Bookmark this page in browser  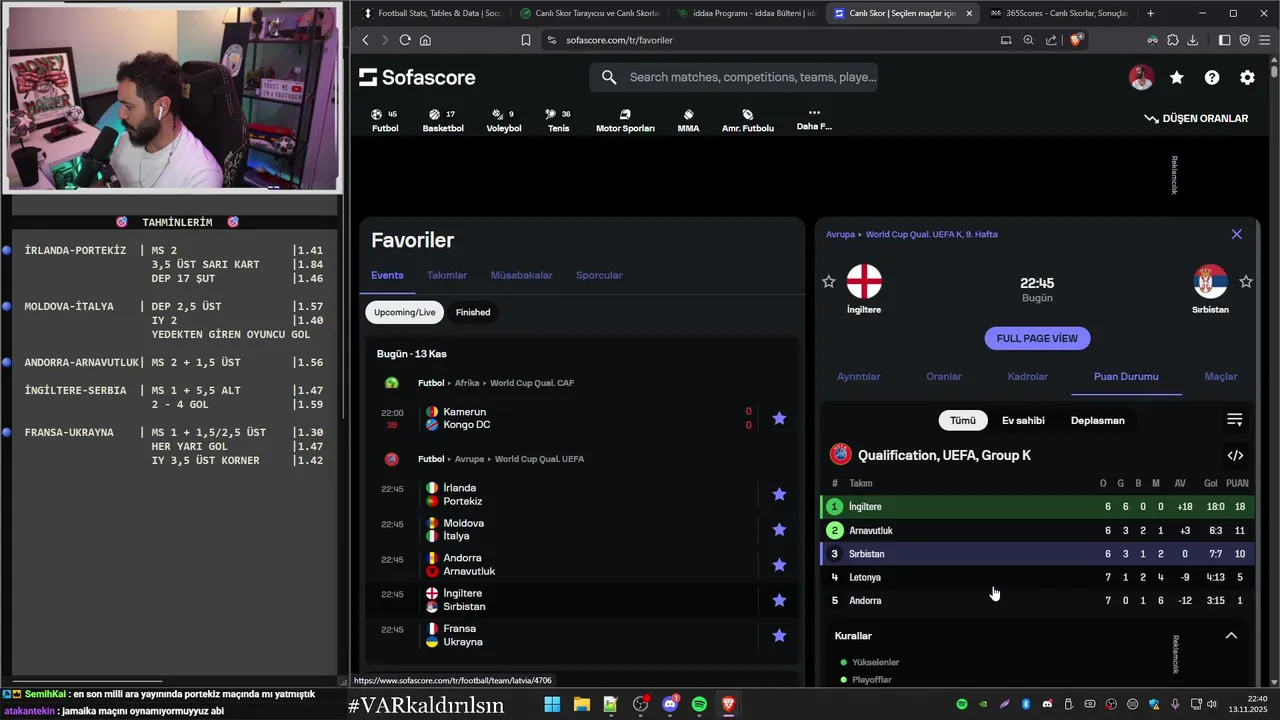coord(526,40)
